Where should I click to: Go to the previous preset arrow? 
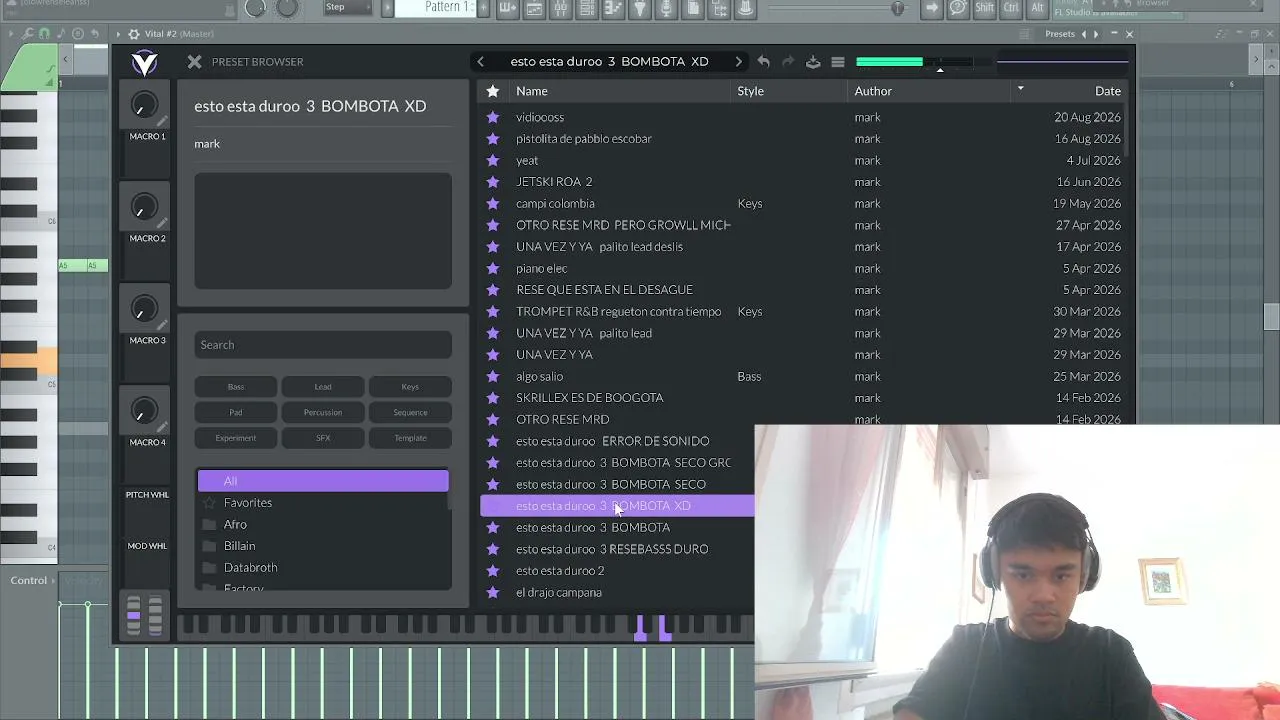point(480,62)
